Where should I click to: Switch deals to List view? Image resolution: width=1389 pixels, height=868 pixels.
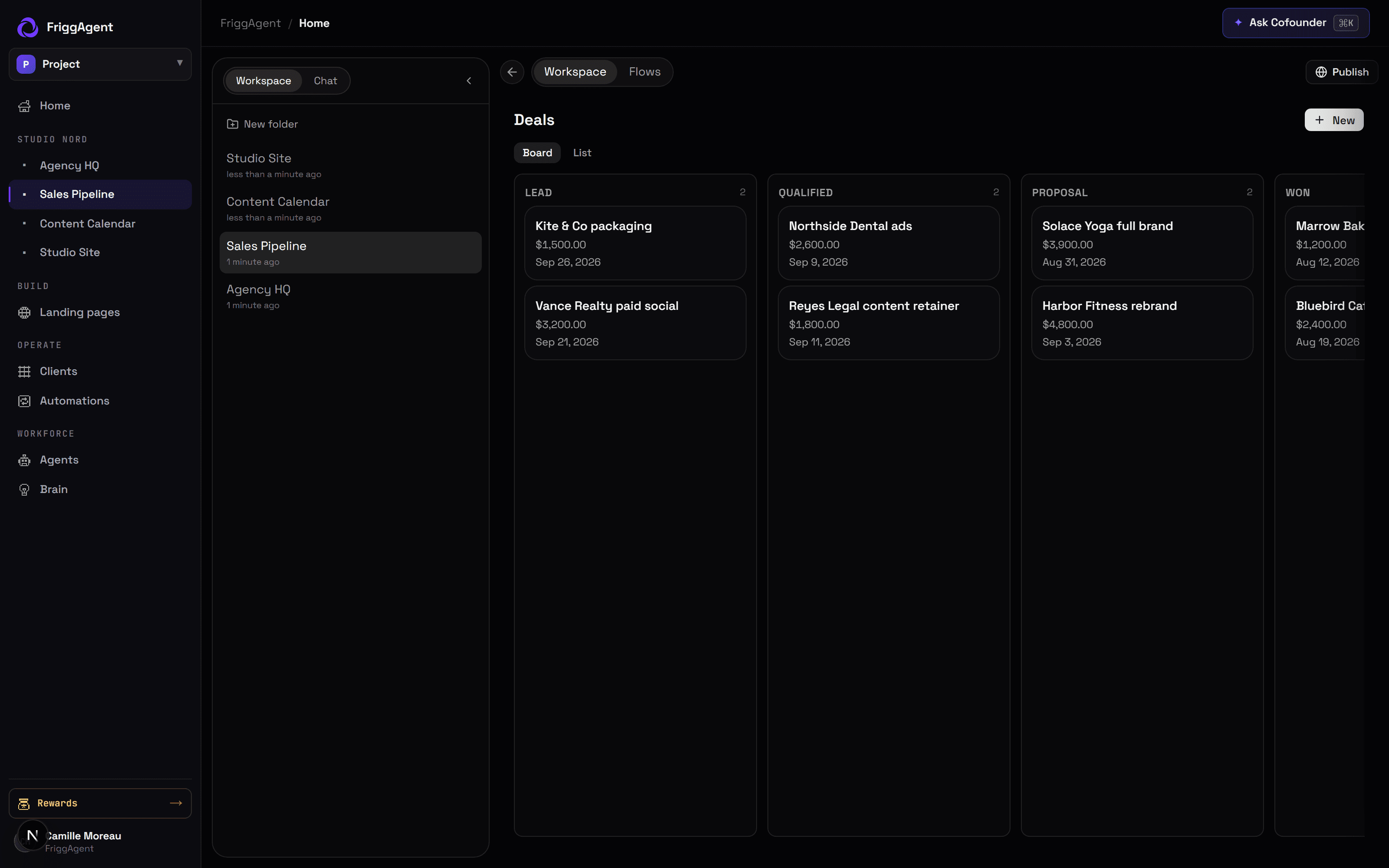coord(582,153)
